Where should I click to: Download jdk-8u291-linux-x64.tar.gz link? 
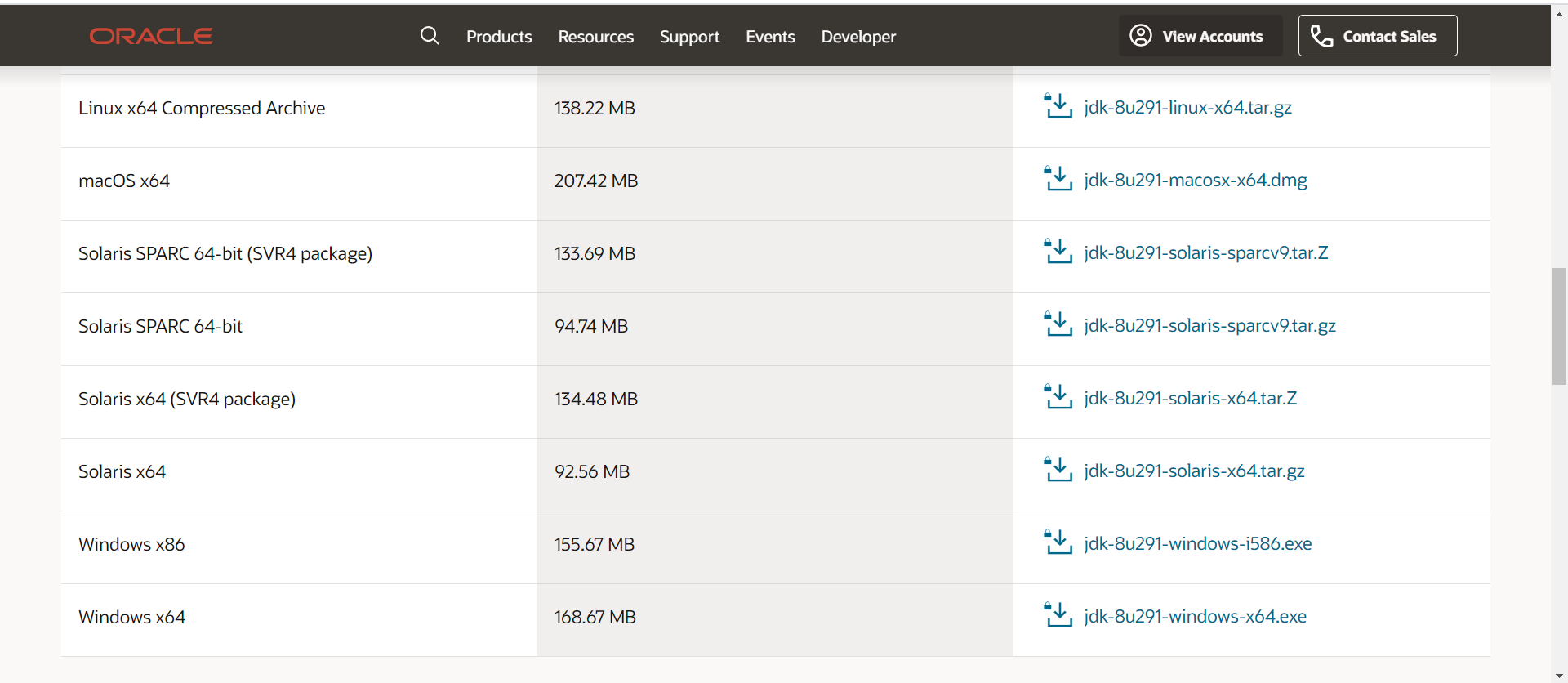(x=1188, y=107)
